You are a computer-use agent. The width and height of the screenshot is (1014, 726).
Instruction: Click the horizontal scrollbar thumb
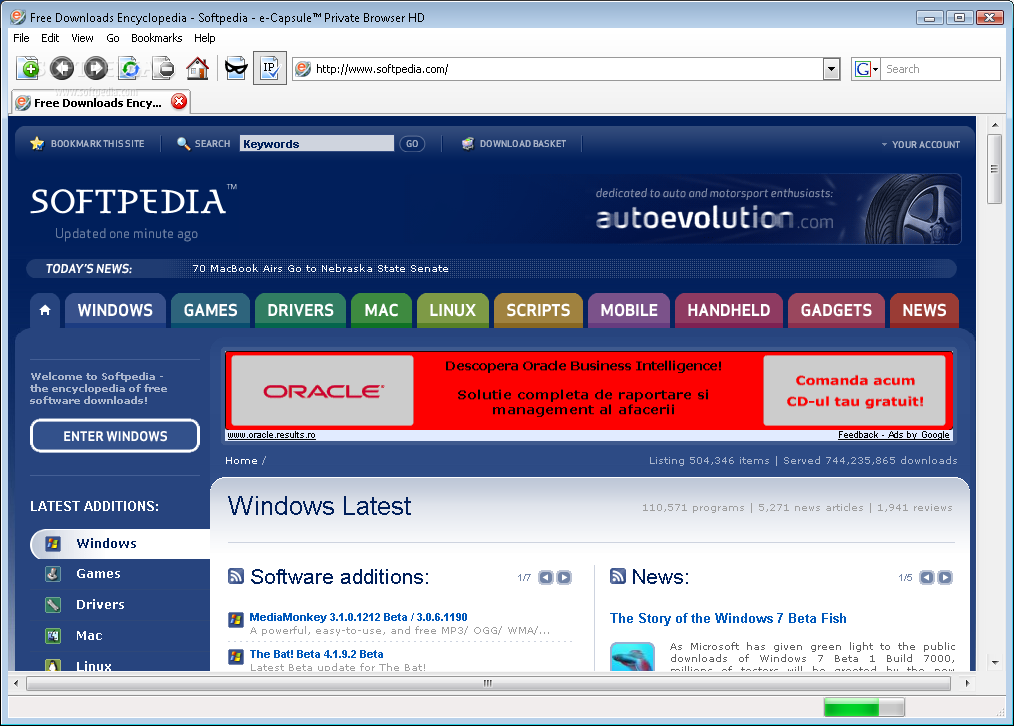coord(488,683)
